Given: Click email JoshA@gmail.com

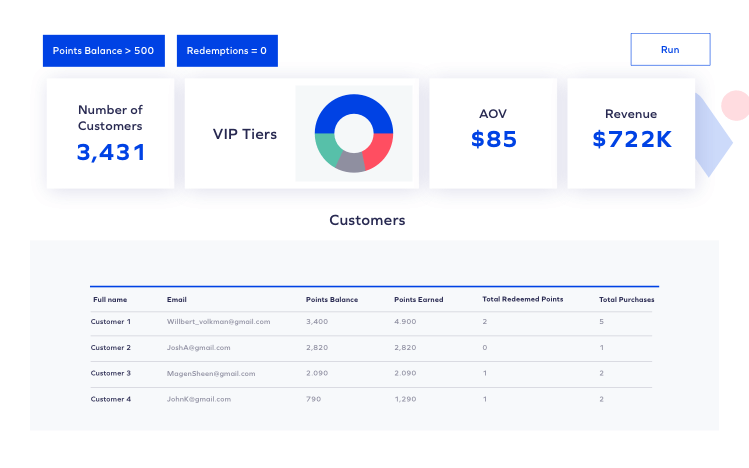Looking at the screenshot, I should point(199,348).
